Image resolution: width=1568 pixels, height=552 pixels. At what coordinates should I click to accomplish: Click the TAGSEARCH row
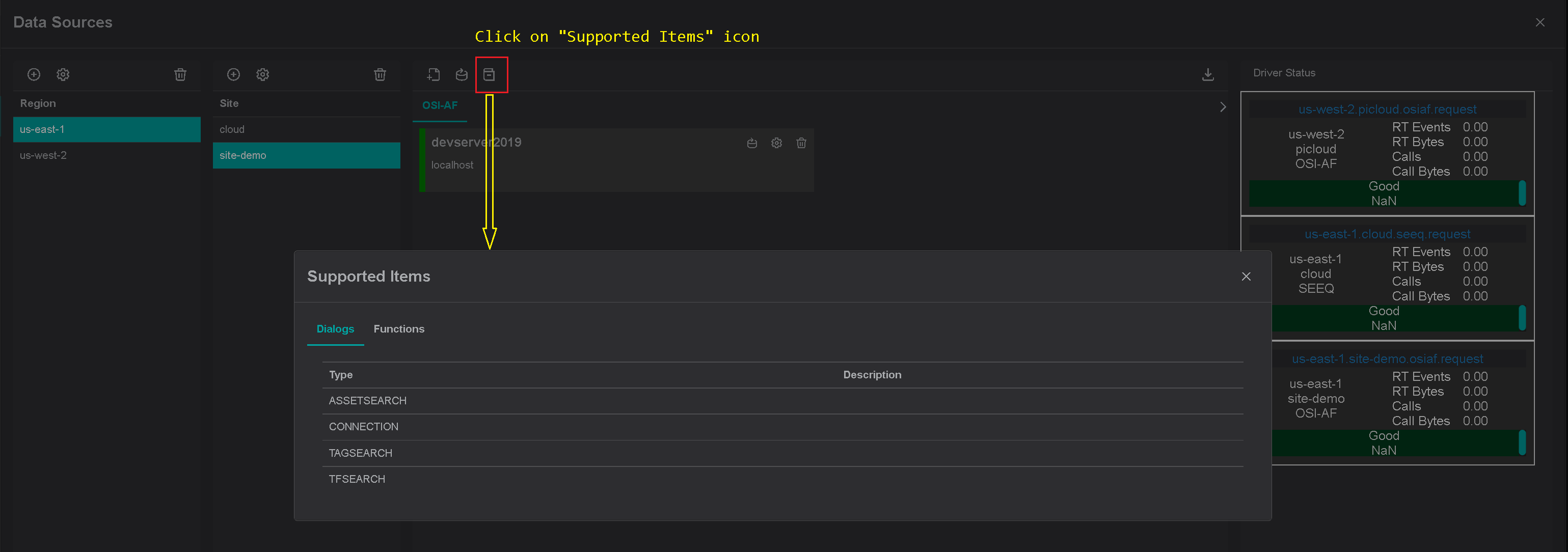[x=783, y=453]
